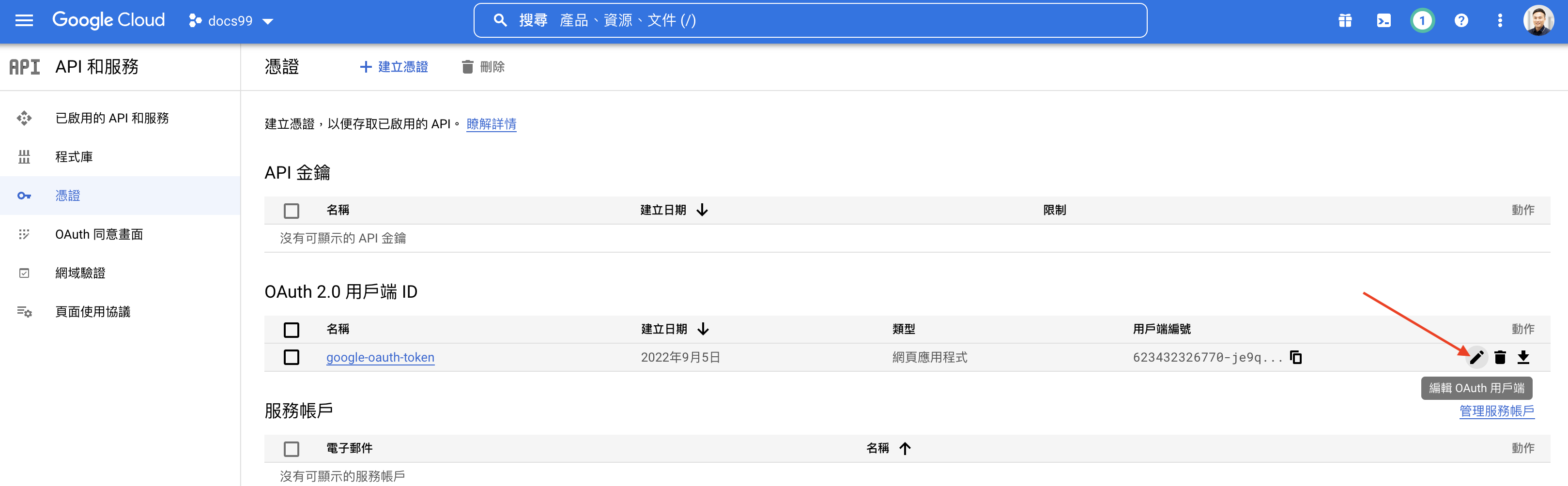Go to OAuth 同意畫面 in sidebar

tap(99, 234)
